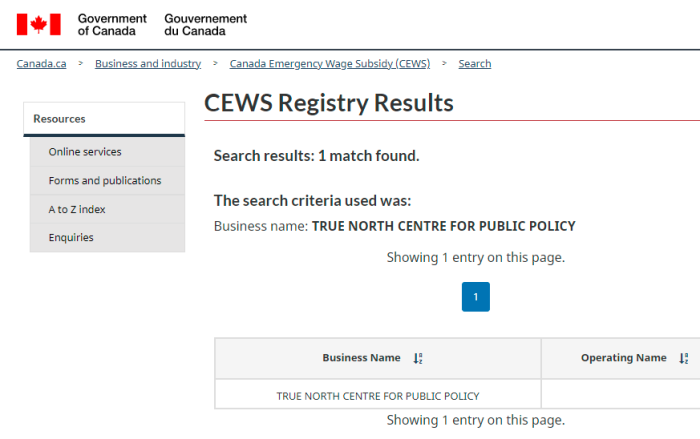Open Business and industry breadcrumb

(x=148, y=64)
